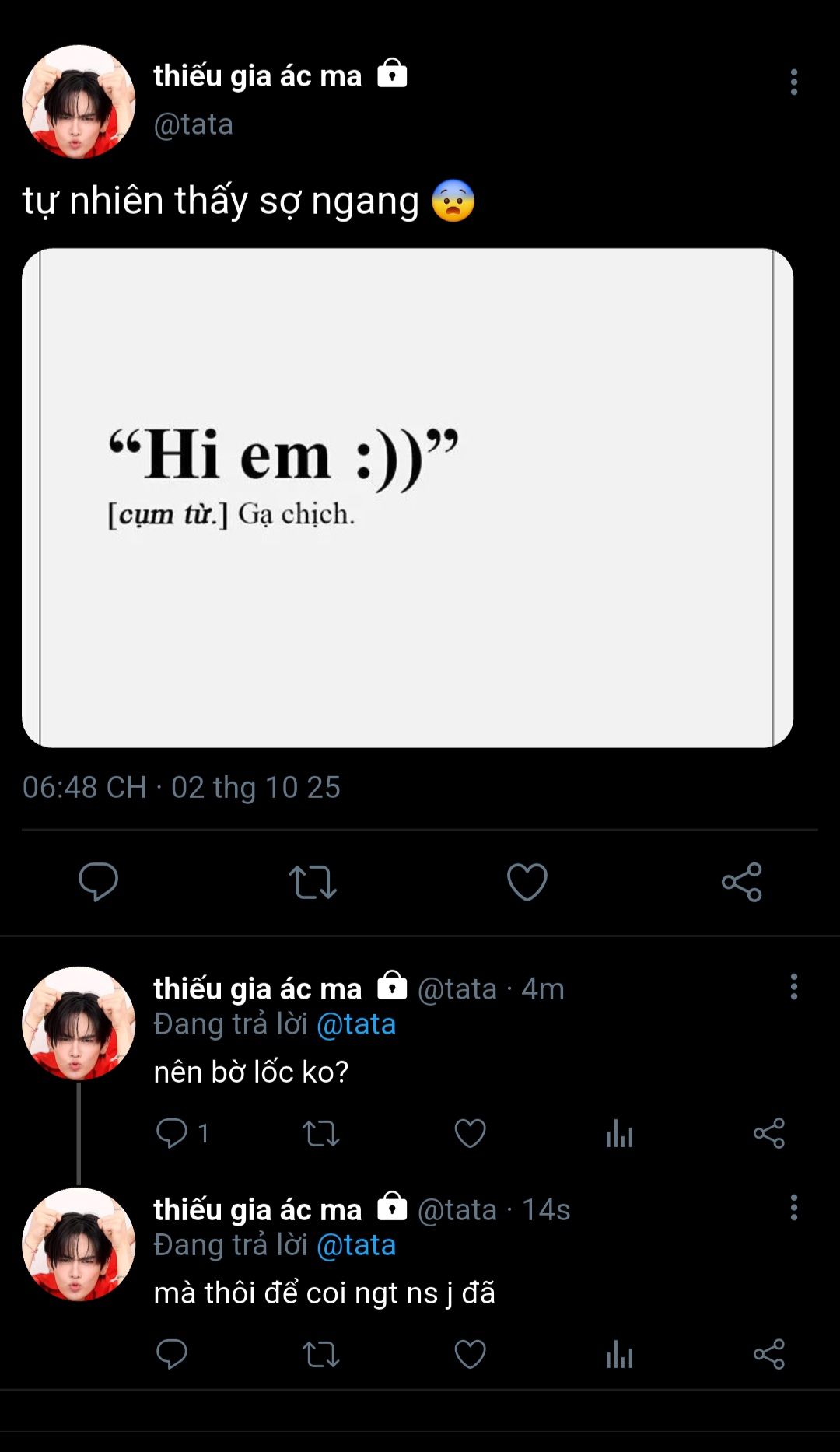
Task: Like the "mà thôi để coi" reply
Action: pos(470,1354)
